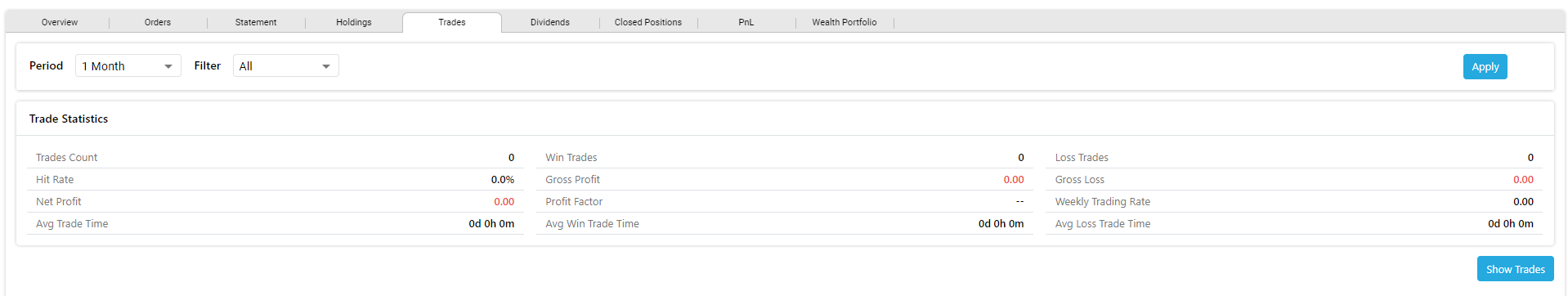Click the Filter dropdown arrow icon
This screenshot has height=296, width=1568.
tap(326, 66)
